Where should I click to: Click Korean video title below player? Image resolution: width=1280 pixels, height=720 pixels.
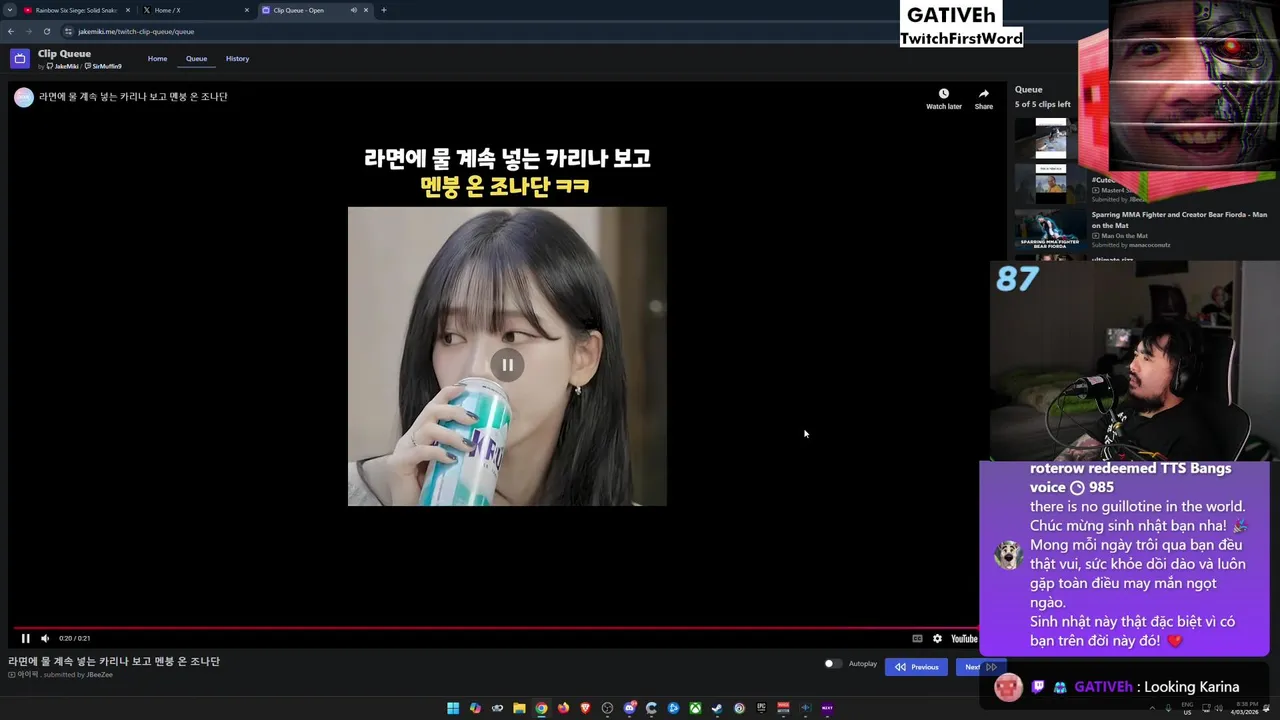click(114, 661)
